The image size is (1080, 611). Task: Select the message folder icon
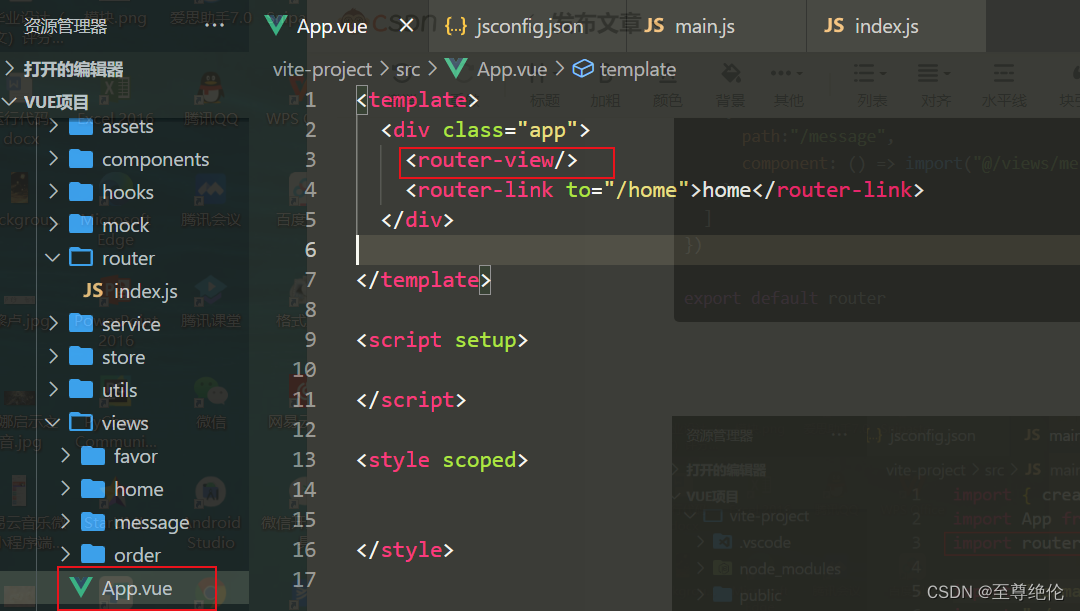click(x=93, y=521)
